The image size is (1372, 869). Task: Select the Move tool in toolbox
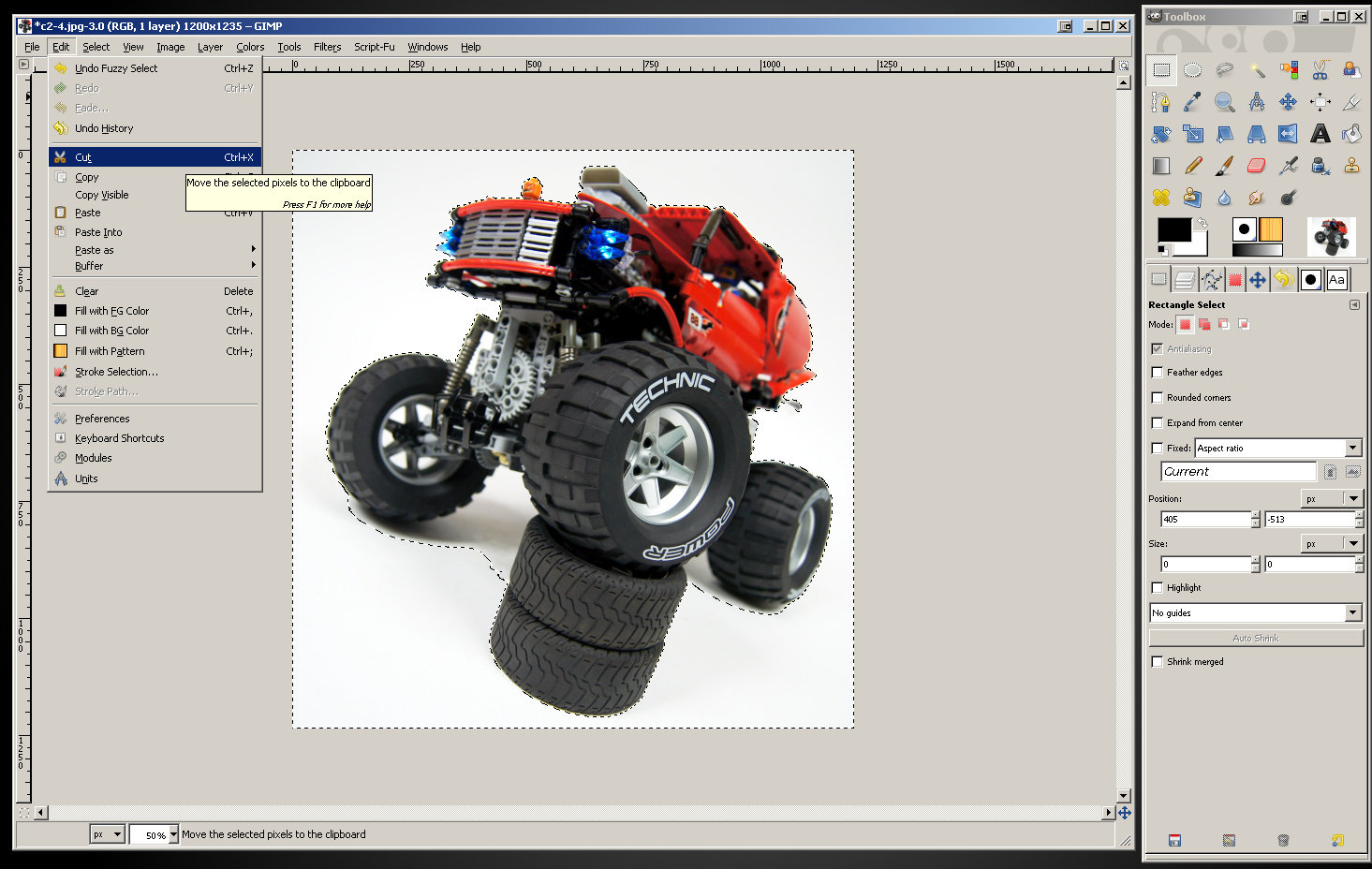tap(1289, 102)
